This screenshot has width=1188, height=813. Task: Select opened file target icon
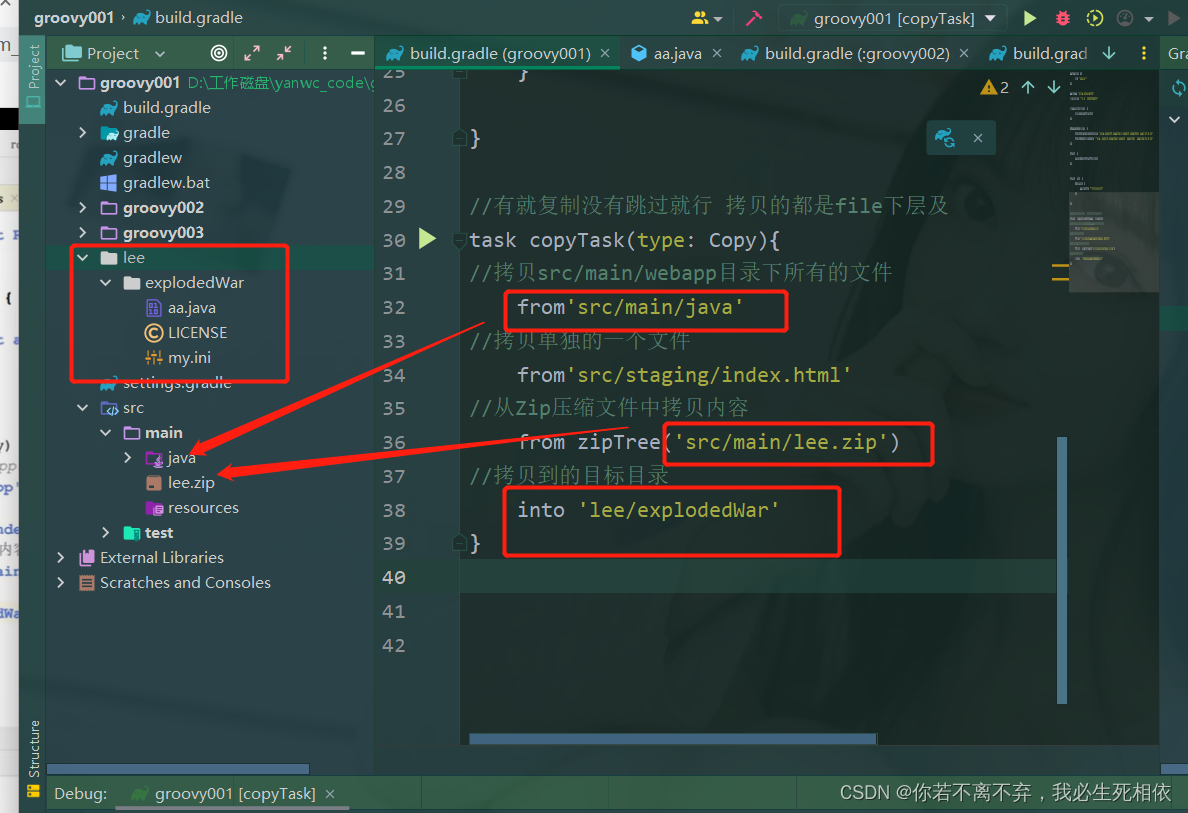coord(219,53)
